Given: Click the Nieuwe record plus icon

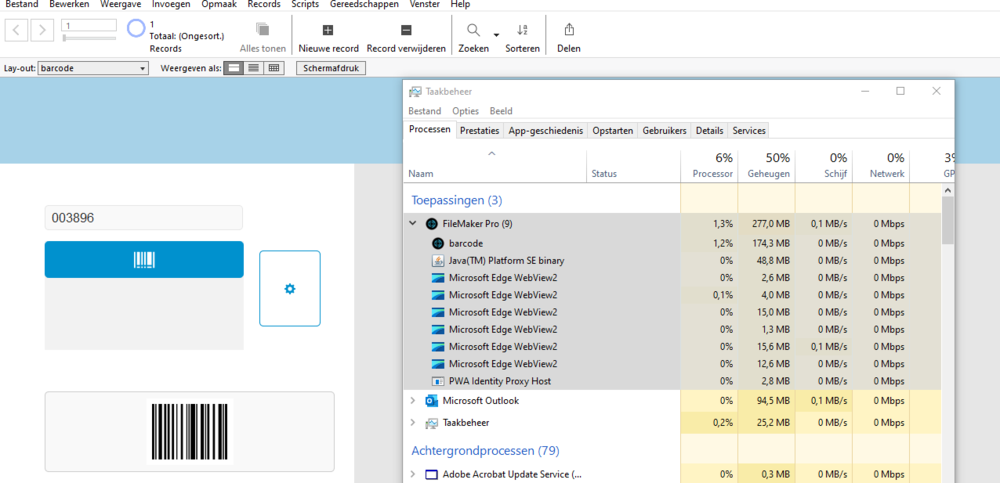Looking at the screenshot, I should coord(328,31).
